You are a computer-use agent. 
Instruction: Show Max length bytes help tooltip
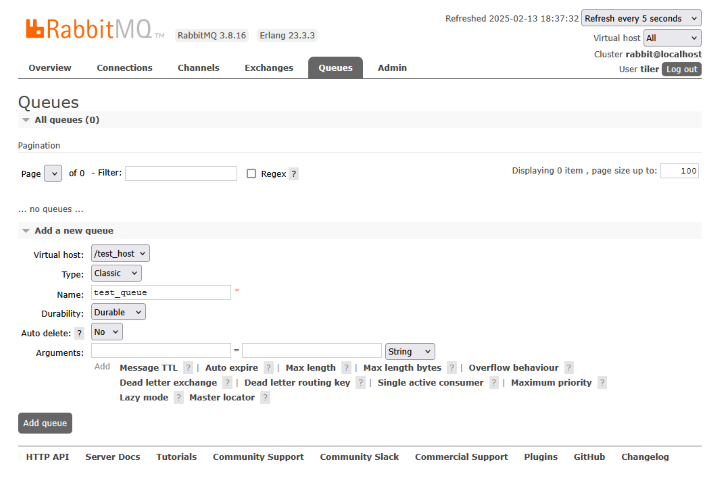point(452,368)
